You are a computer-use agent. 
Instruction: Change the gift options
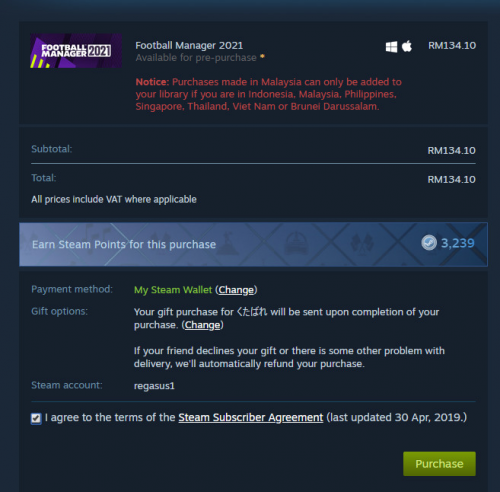pyautogui.click(x=203, y=325)
